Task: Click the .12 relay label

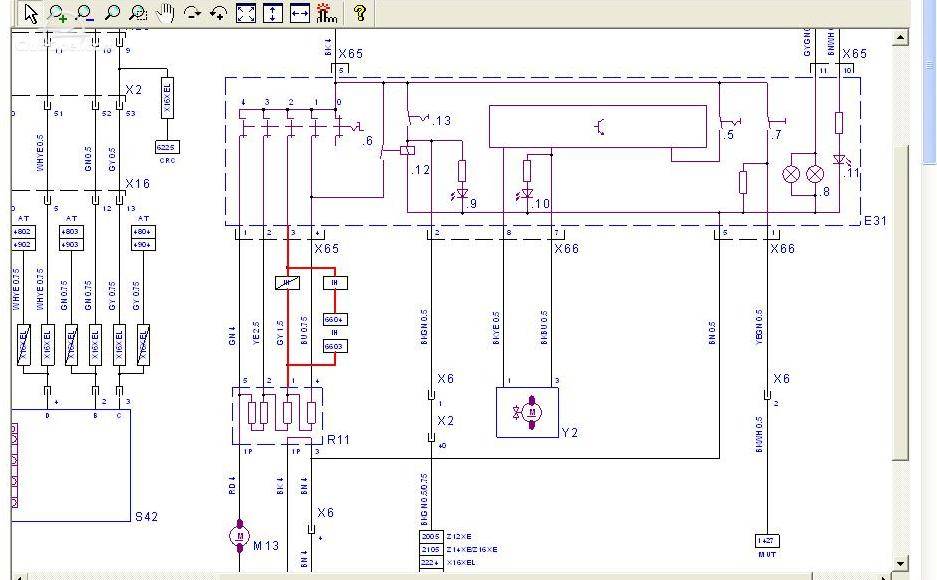Action: point(420,170)
